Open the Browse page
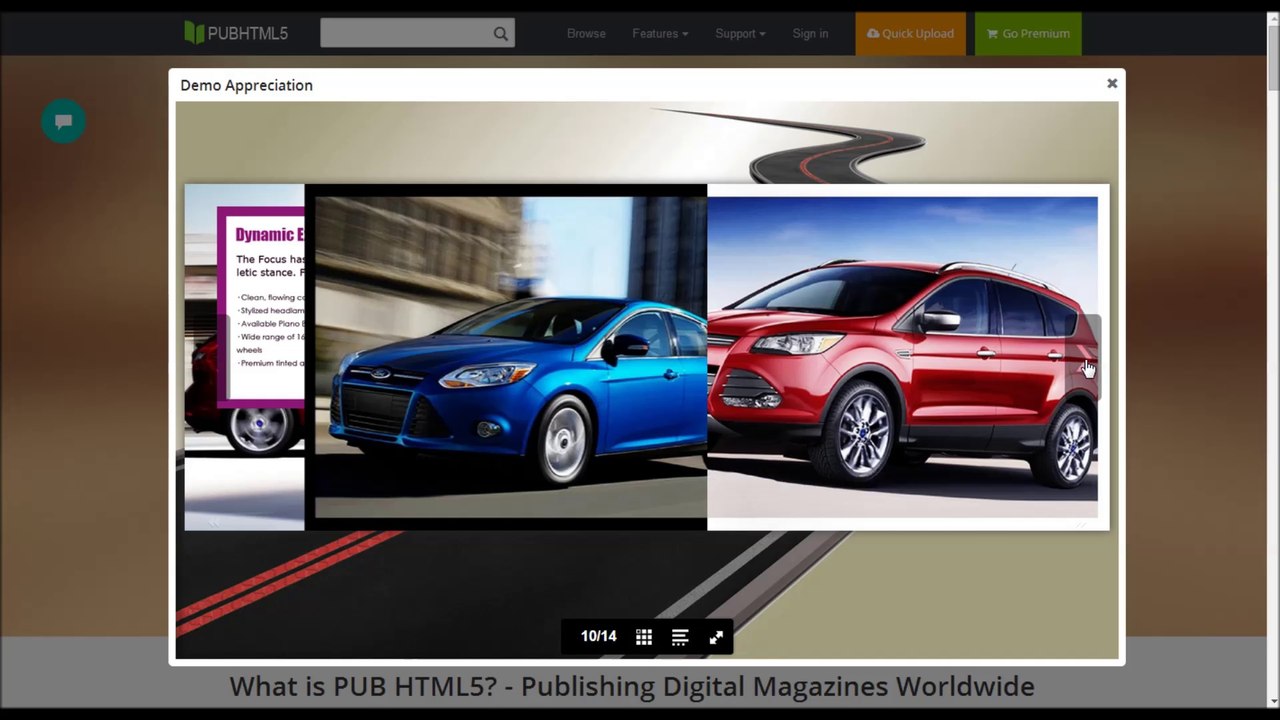 [x=586, y=33]
